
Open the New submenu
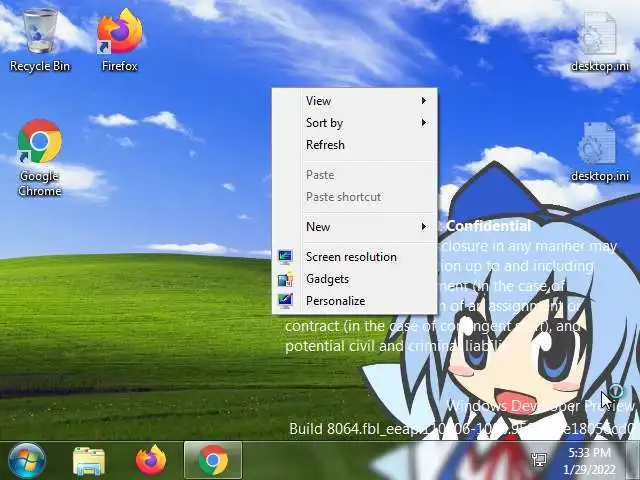(355, 227)
